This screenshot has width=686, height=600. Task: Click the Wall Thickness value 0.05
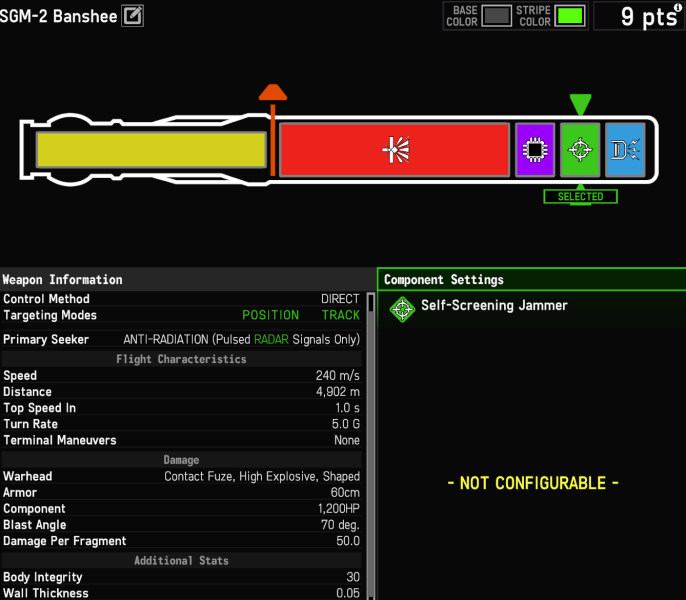click(x=348, y=593)
